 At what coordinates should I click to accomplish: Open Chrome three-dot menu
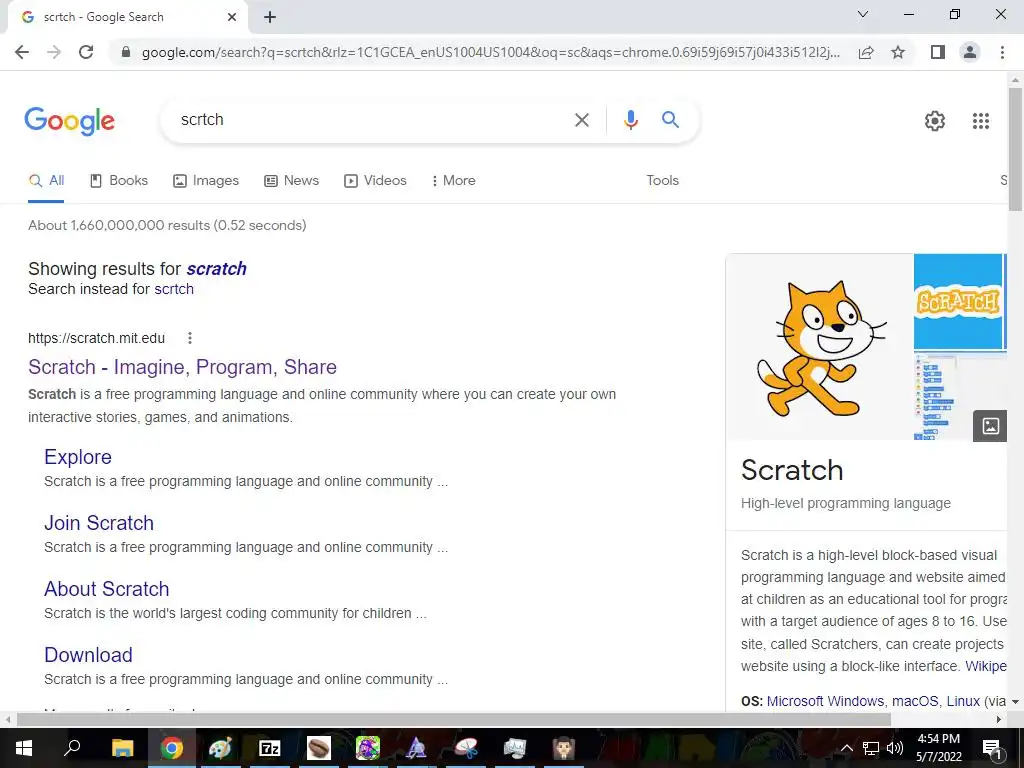point(1002,52)
